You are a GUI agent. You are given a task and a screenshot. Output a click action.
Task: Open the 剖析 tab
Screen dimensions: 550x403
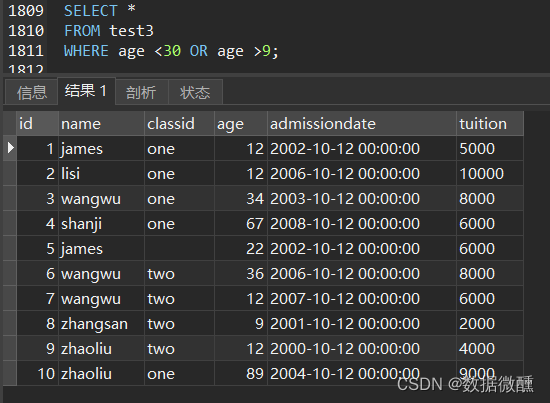(x=142, y=92)
